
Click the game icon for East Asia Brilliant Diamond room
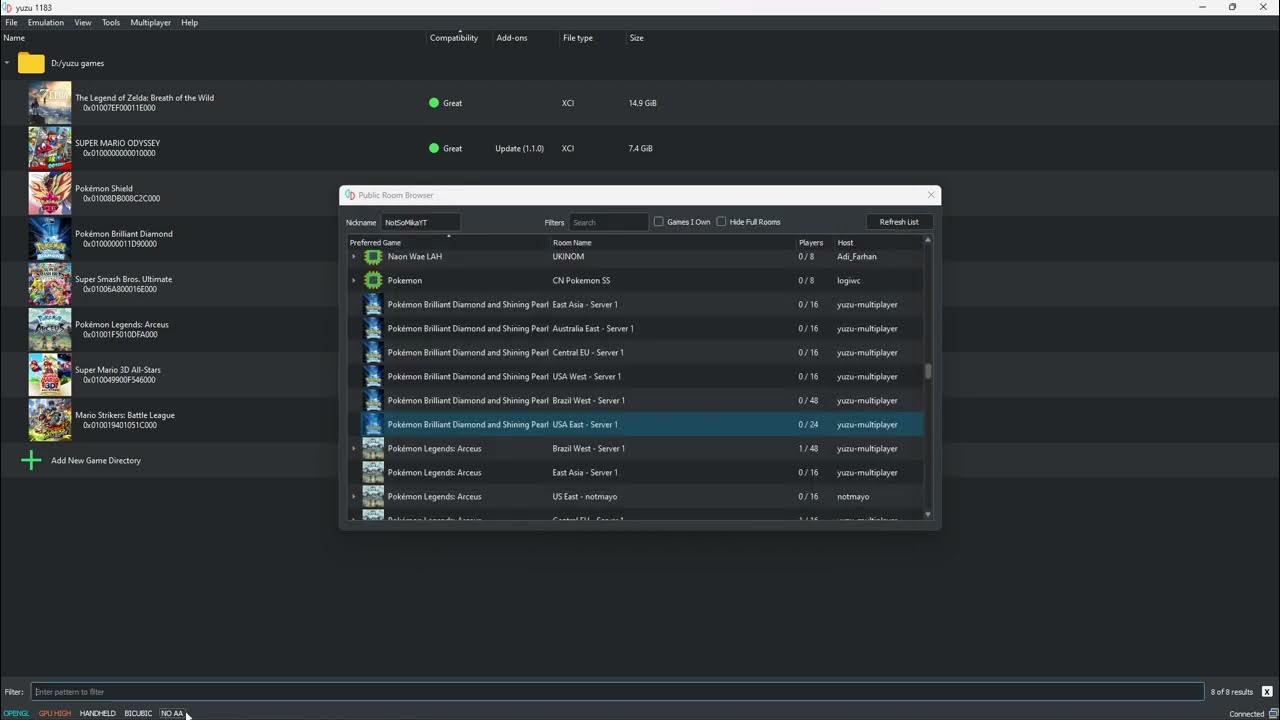373,304
